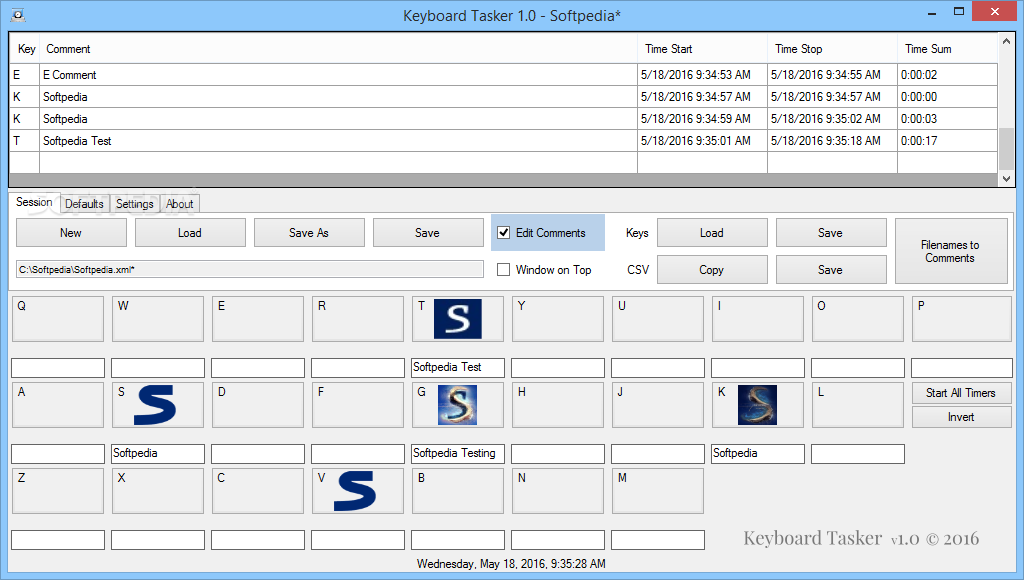The image size is (1024, 580).
Task: Click the Invert button
Action: click(961, 417)
